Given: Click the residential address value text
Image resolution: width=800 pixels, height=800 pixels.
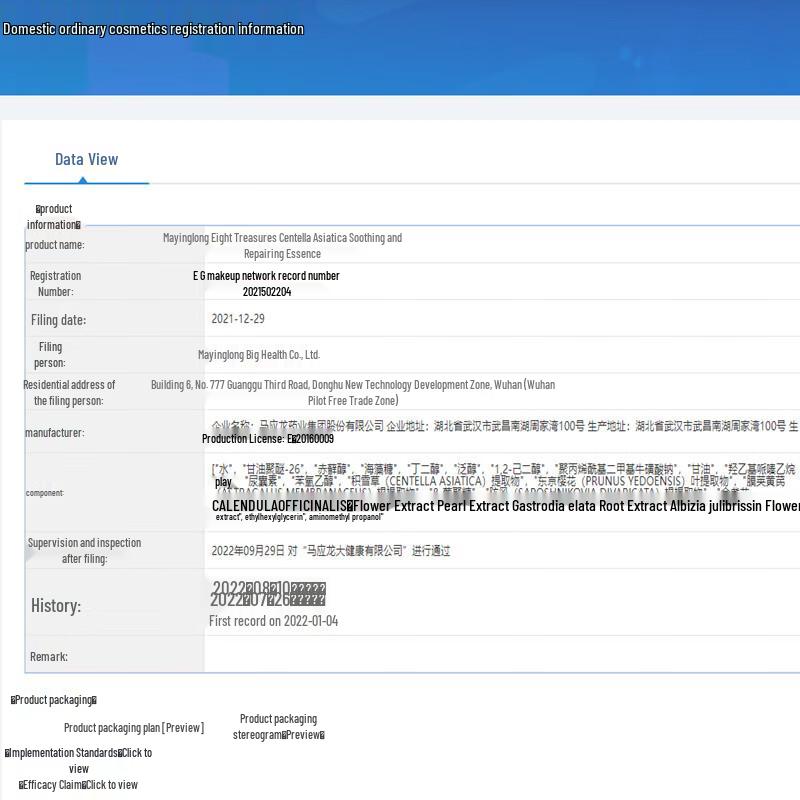Looking at the screenshot, I should [x=352, y=392].
